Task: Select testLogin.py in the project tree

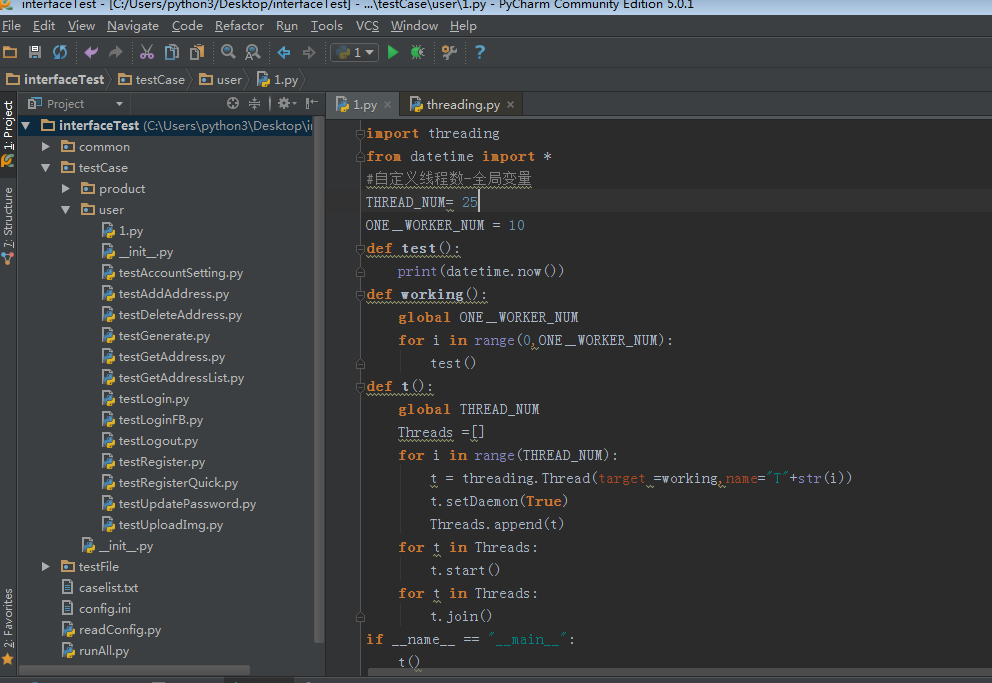Action: click(x=153, y=399)
